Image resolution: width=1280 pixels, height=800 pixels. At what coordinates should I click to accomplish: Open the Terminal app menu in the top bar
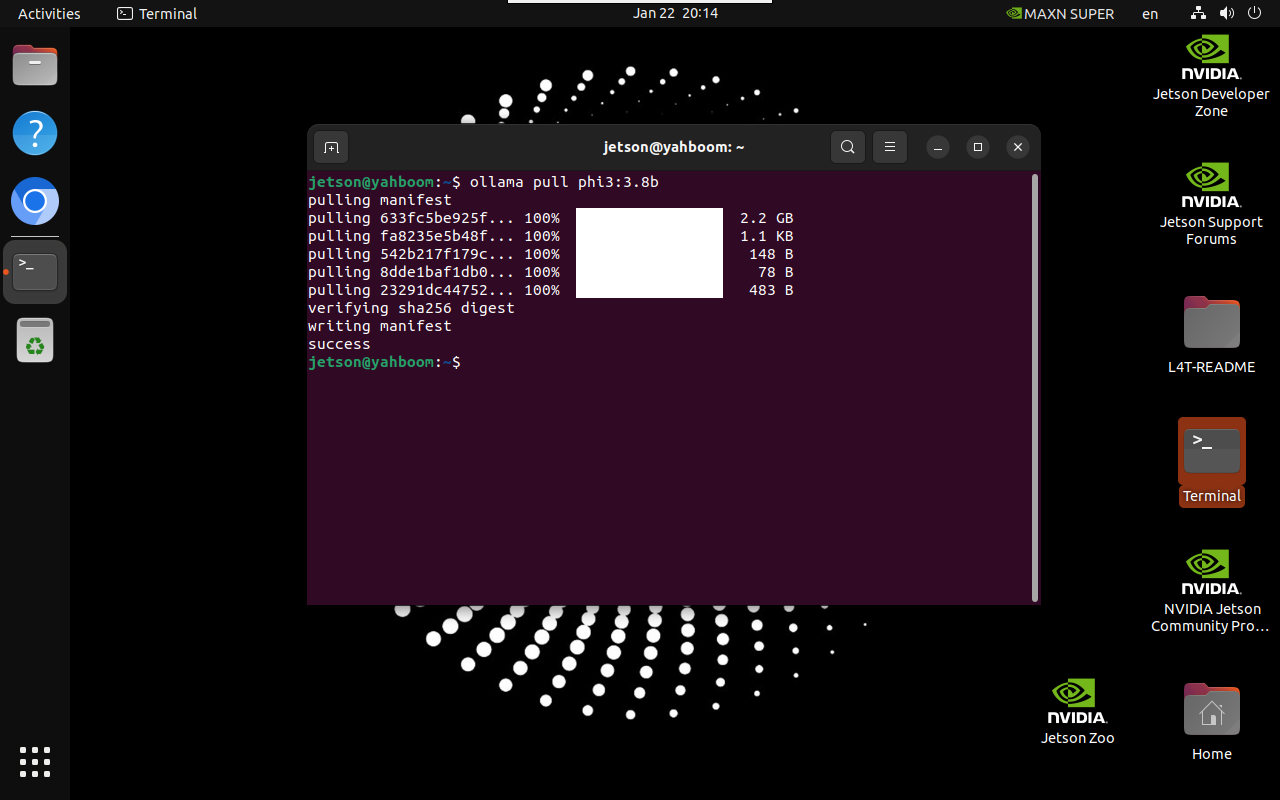157,13
